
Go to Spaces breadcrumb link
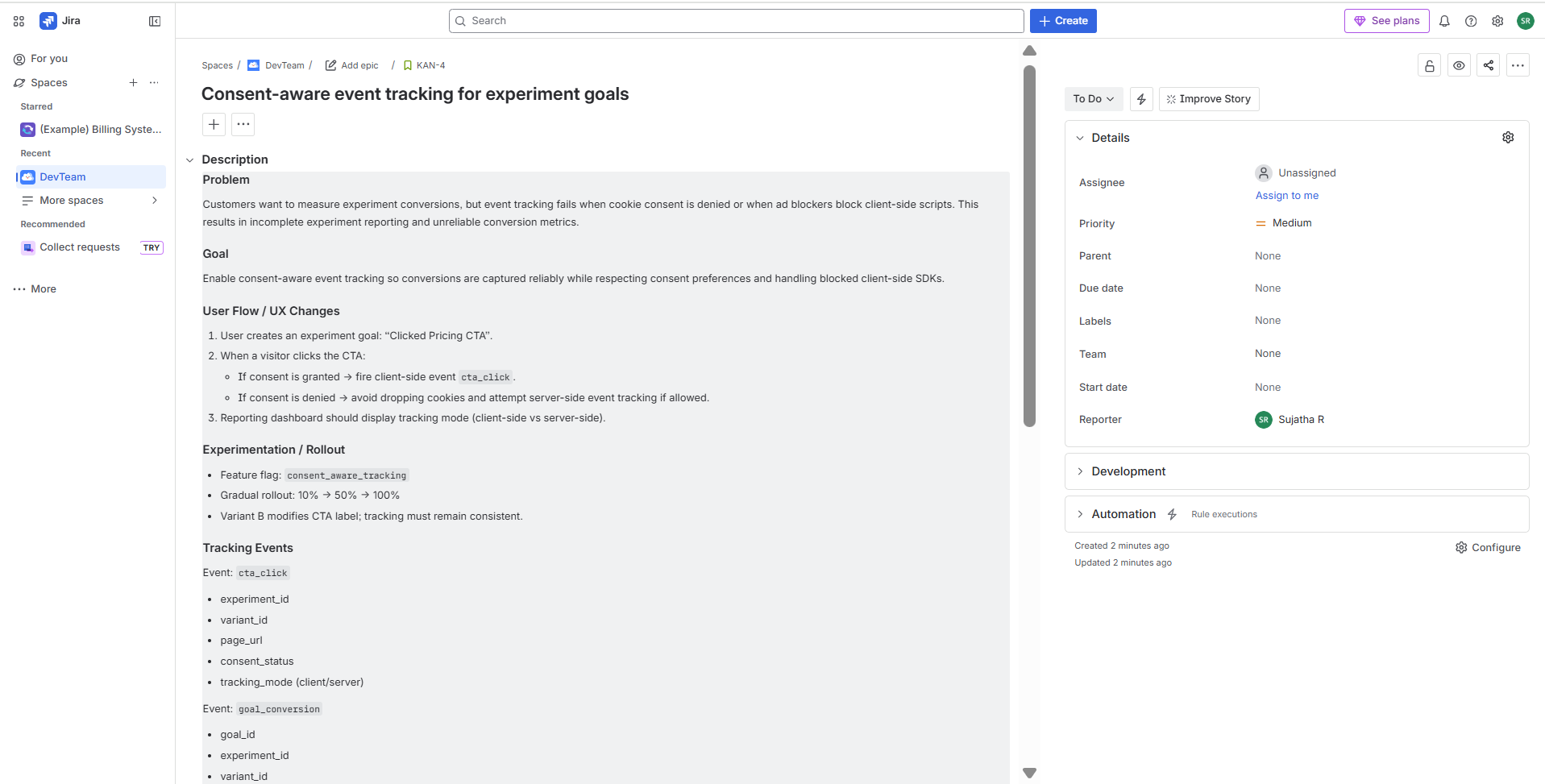[x=217, y=65]
